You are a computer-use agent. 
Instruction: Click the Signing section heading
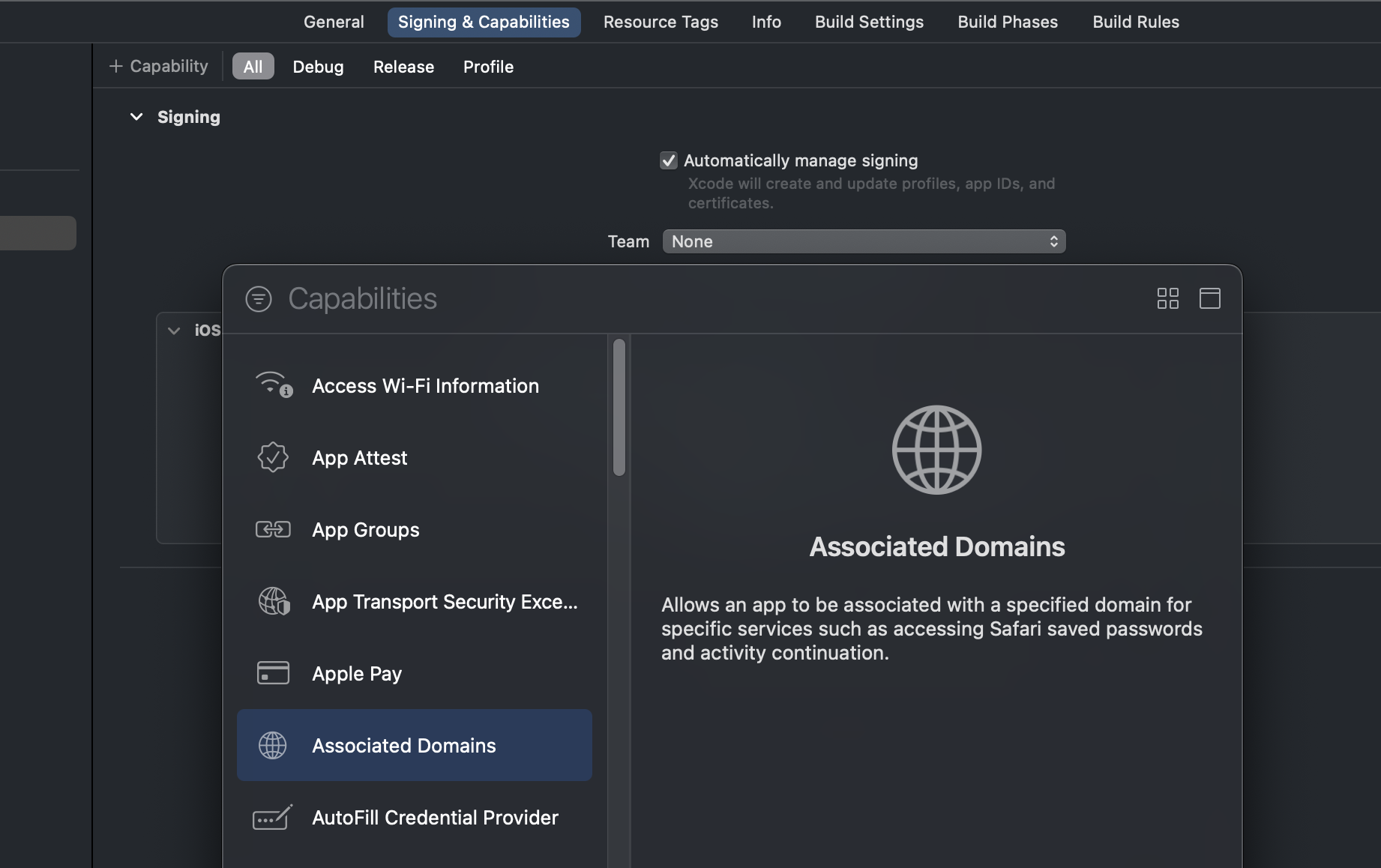pyautogui.click(x=189, y=117)
